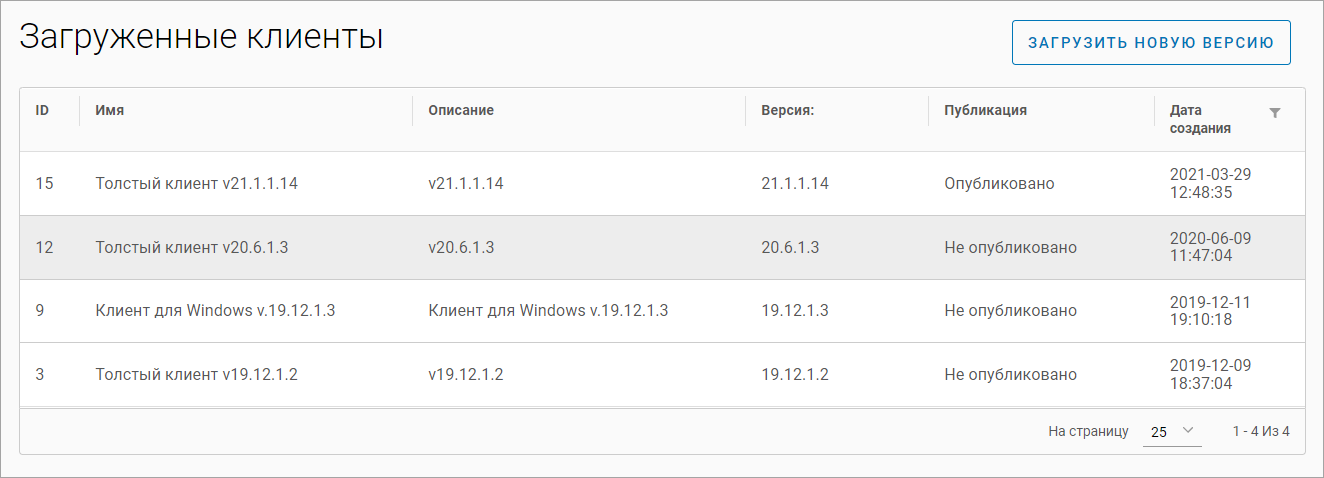The image size is (1324, 478).
Task: Sort by the ID column header
Action: click(43, 111)
